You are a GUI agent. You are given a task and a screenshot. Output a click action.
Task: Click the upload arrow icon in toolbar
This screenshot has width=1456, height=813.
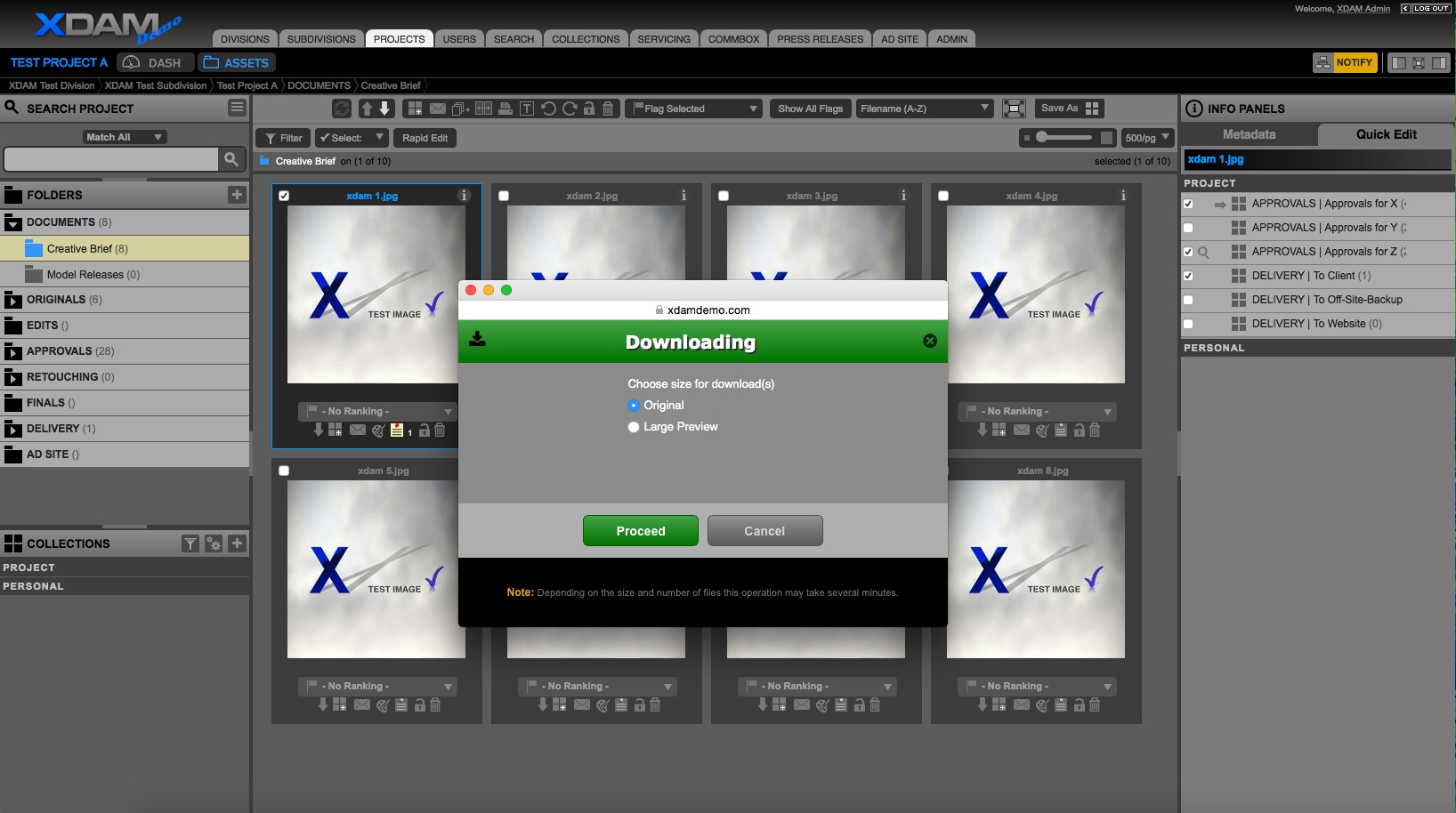click(x=366, y=109)
